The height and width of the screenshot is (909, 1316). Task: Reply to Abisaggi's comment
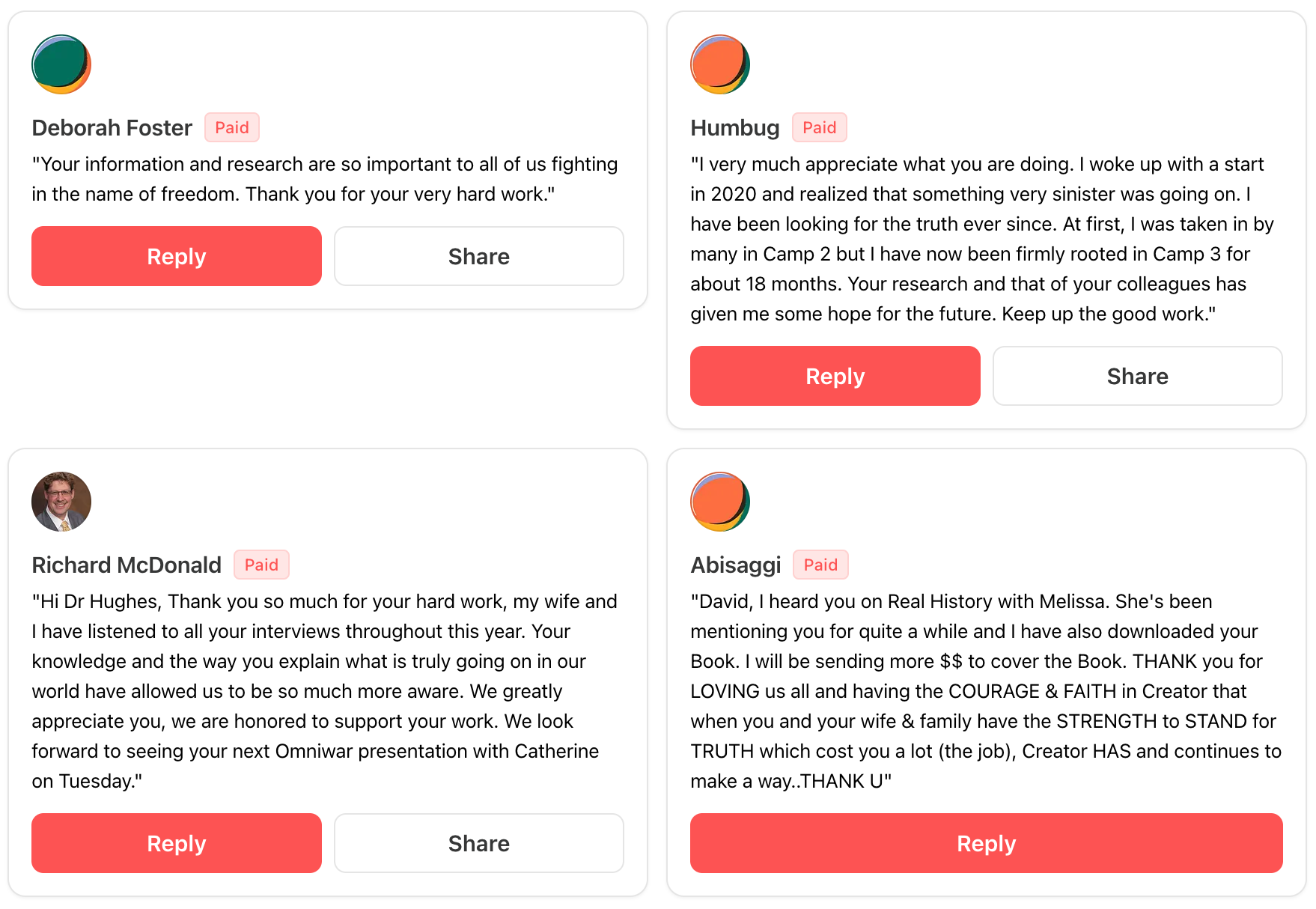[987, 843]
